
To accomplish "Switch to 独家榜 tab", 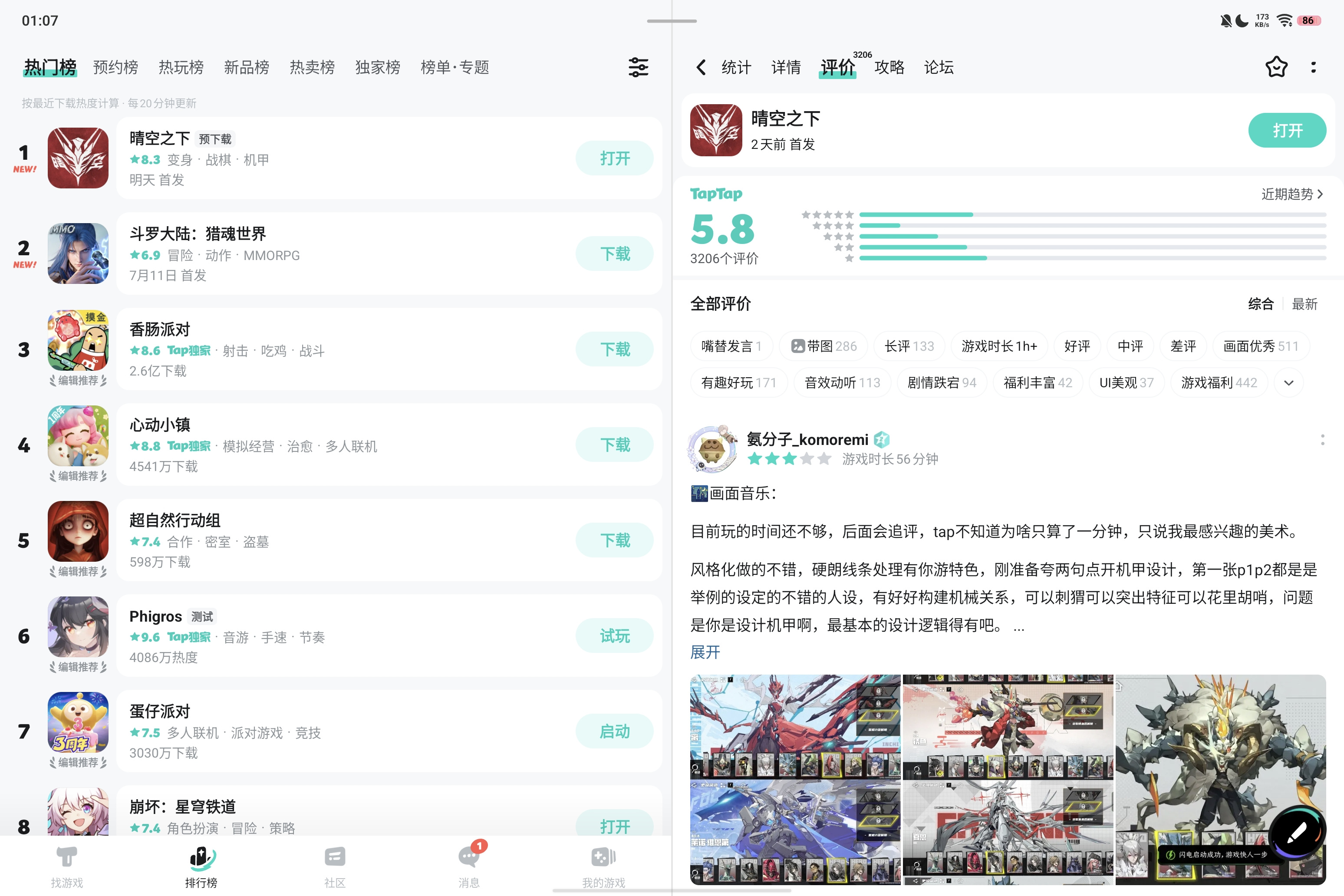I will (x=378, y=67).
